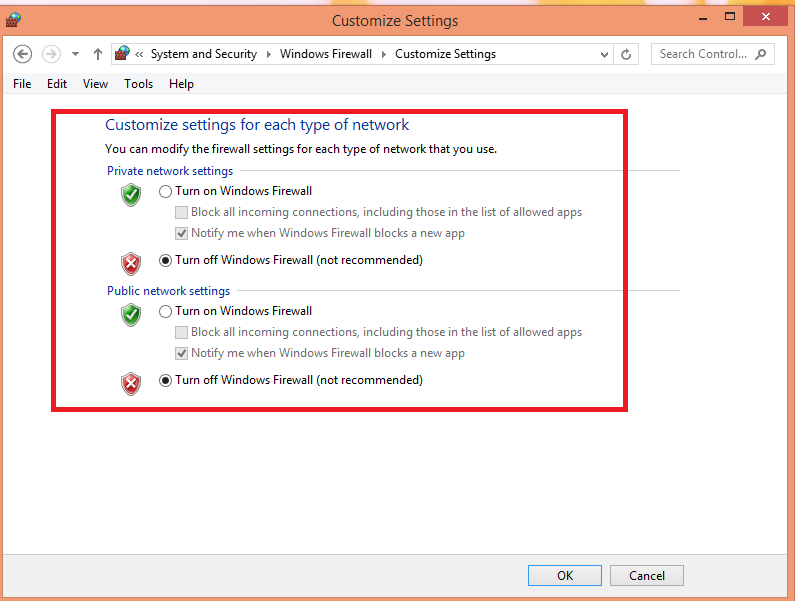Open the Tools menu
This screenshot has width=795, height=601.
(x=138, y=84)
